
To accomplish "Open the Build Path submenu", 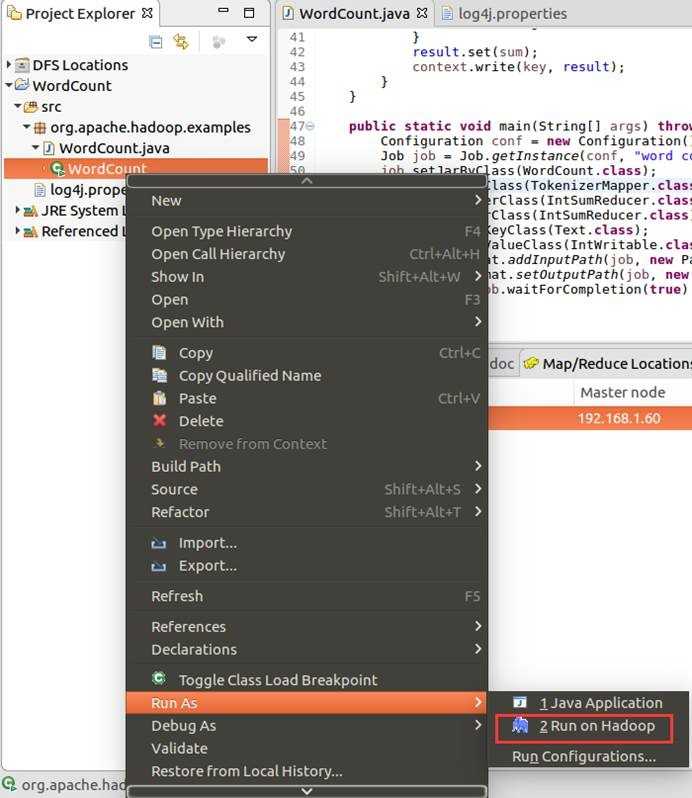I will pyautogui.click(x=307, y=466).
